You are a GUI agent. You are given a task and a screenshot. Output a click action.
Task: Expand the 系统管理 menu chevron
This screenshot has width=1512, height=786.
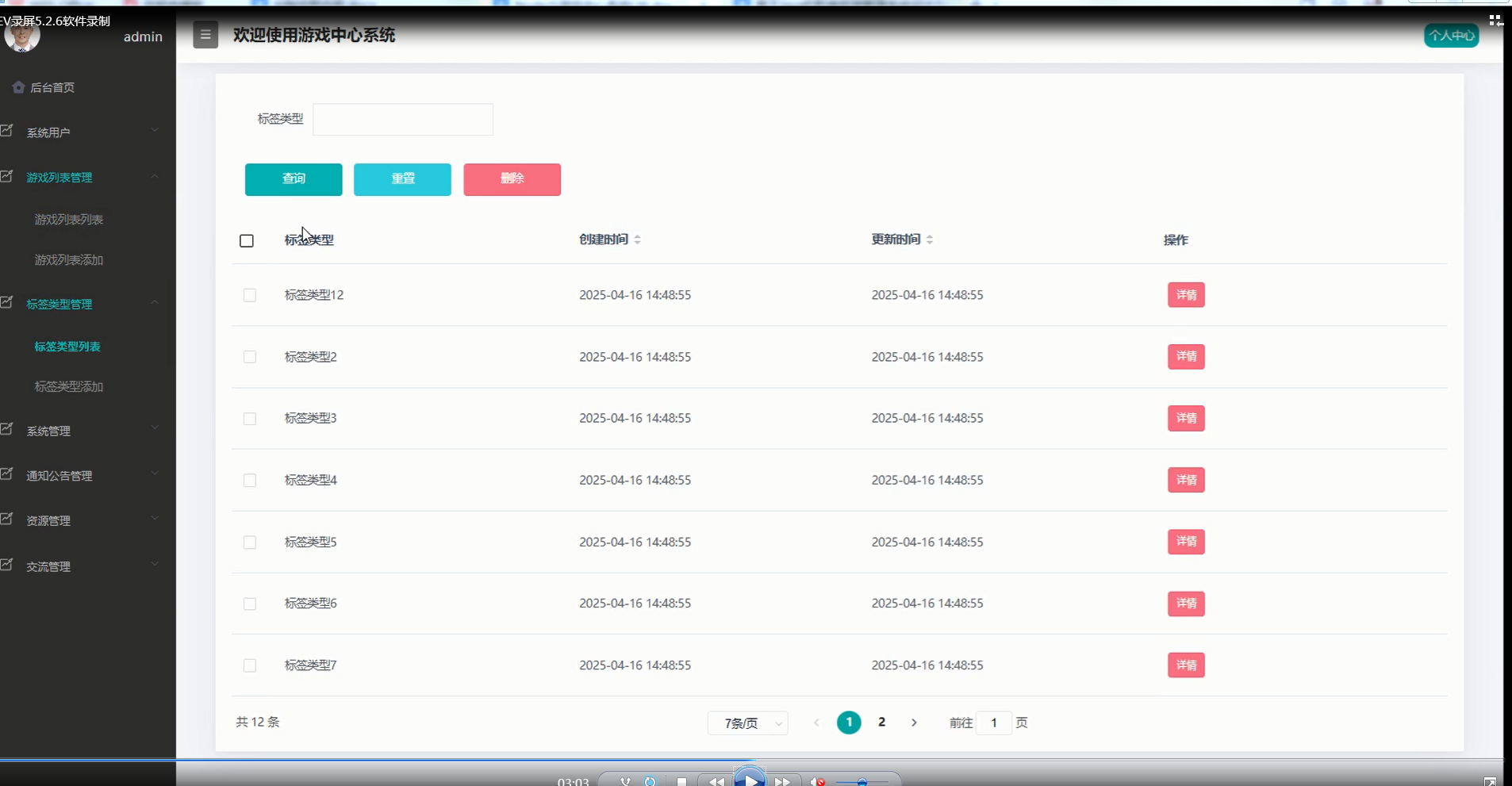pos(155,428)
